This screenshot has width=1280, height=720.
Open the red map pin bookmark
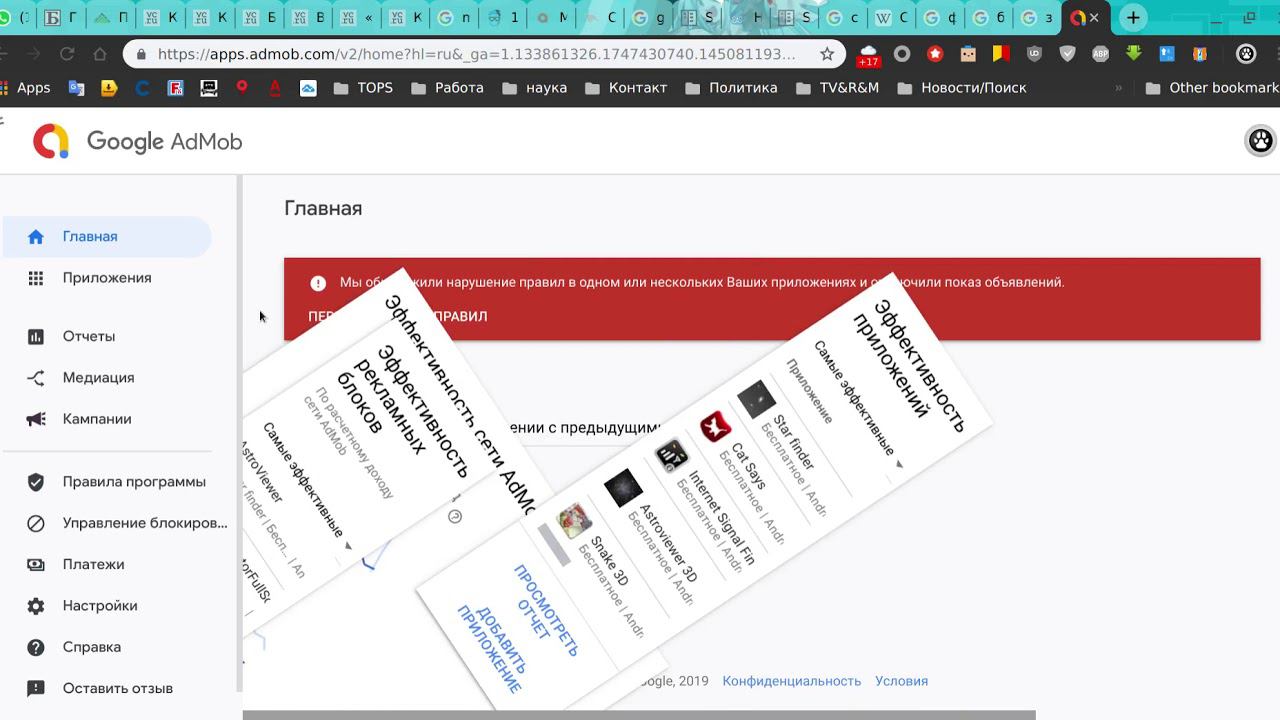point(241,88)
